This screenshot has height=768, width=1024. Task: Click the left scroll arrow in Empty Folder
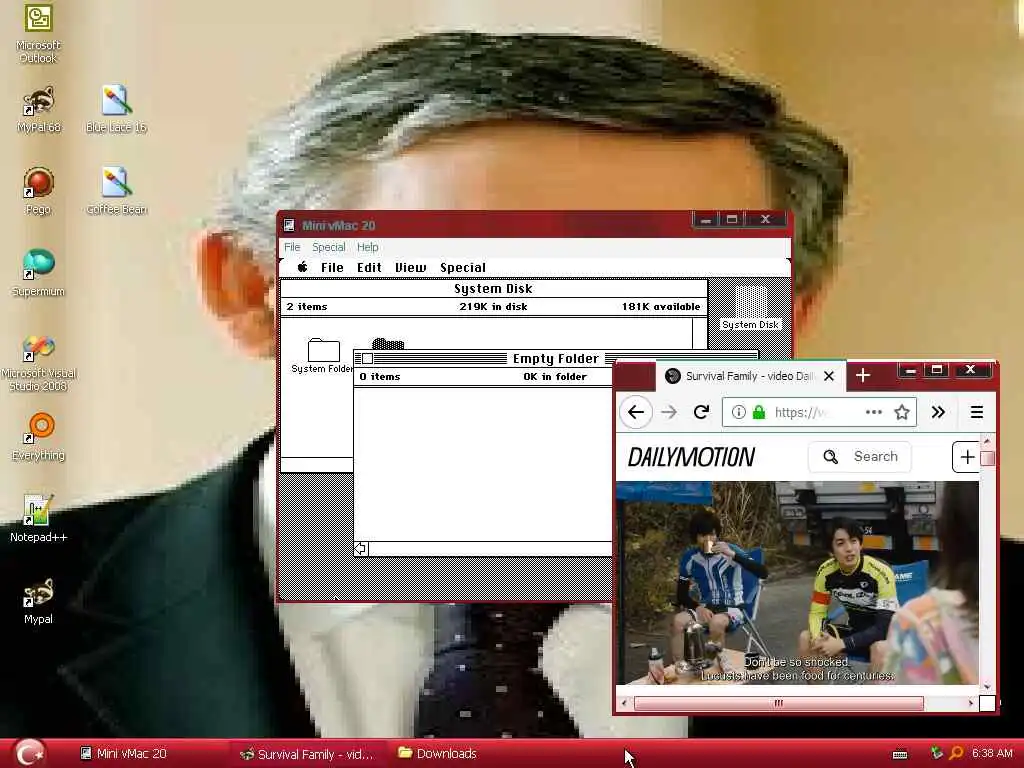click(x=361, y=549)
